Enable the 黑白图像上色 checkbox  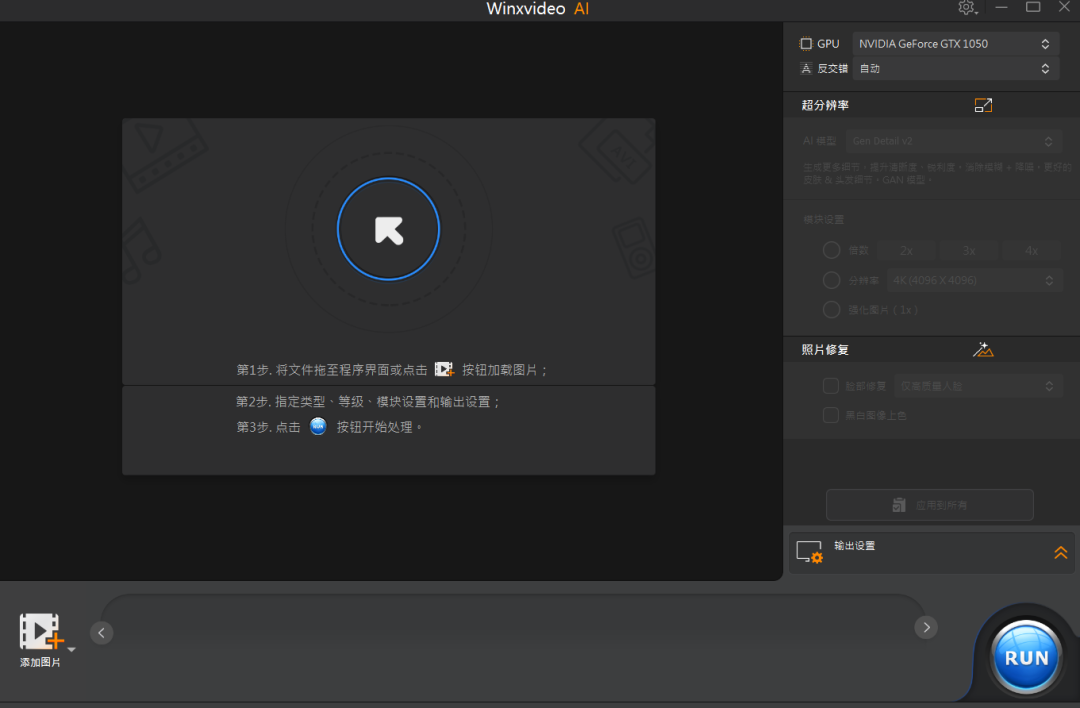[x=831, y=415]
